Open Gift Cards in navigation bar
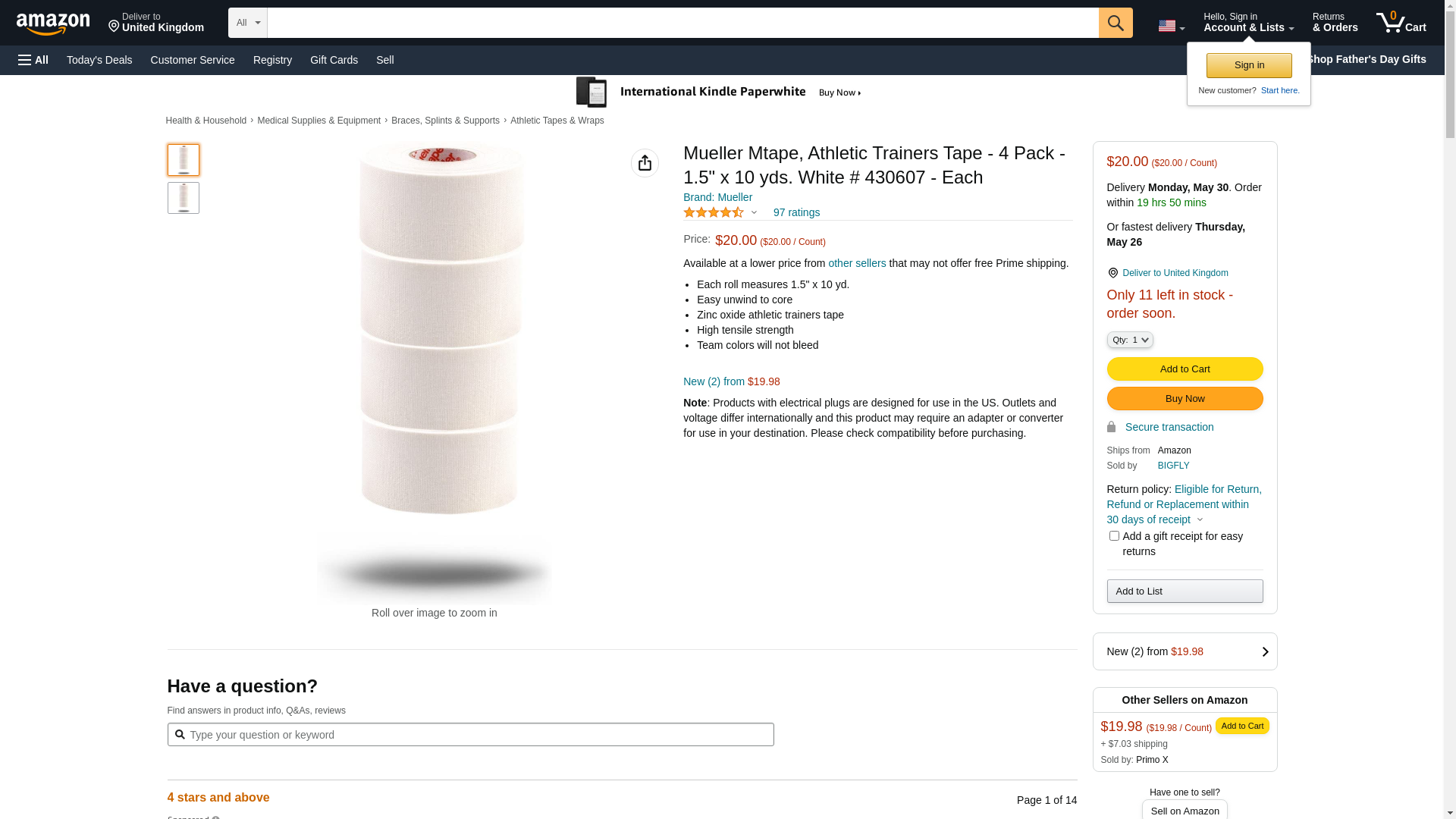This screenshot has width=1456, height=819. 334,60
